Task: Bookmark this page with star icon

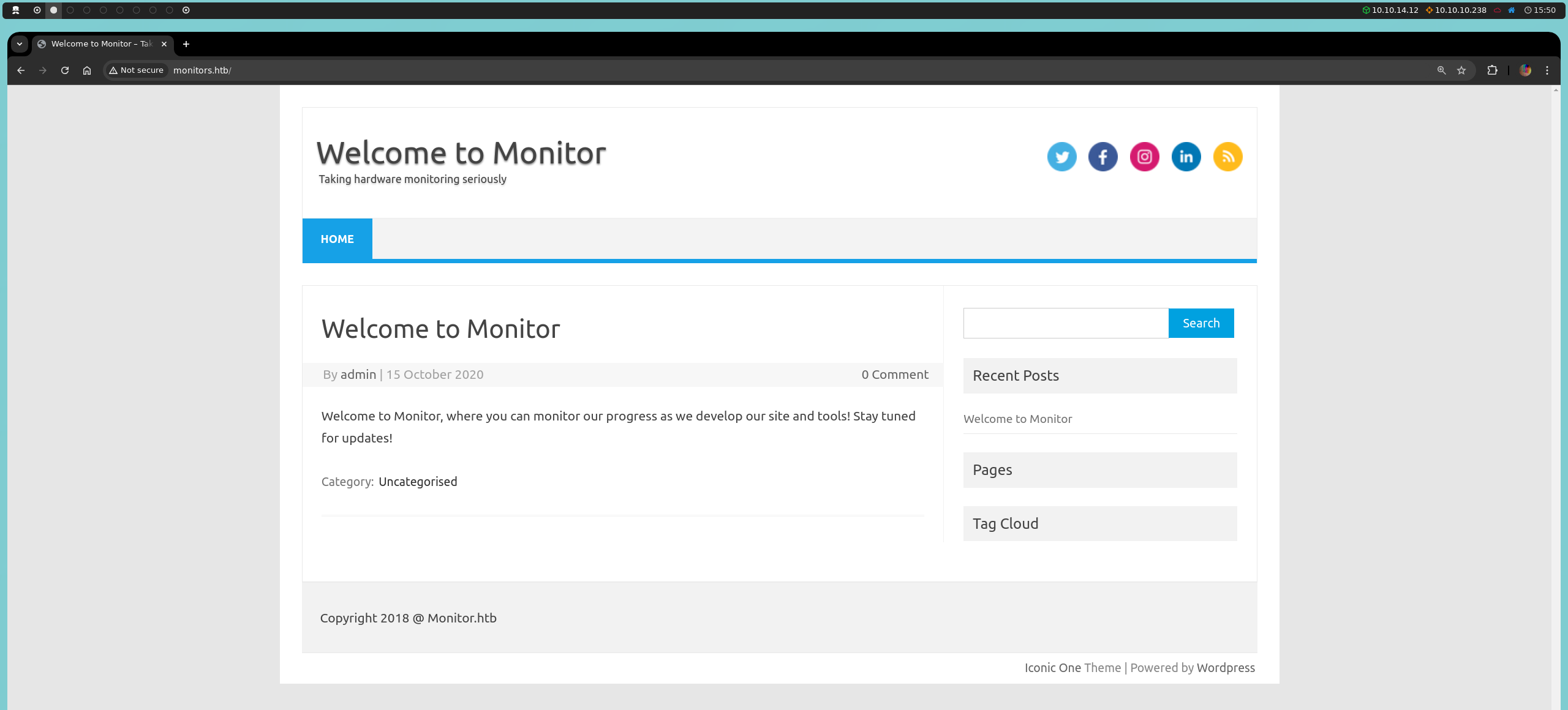Action: click(x=1461, y=70)
